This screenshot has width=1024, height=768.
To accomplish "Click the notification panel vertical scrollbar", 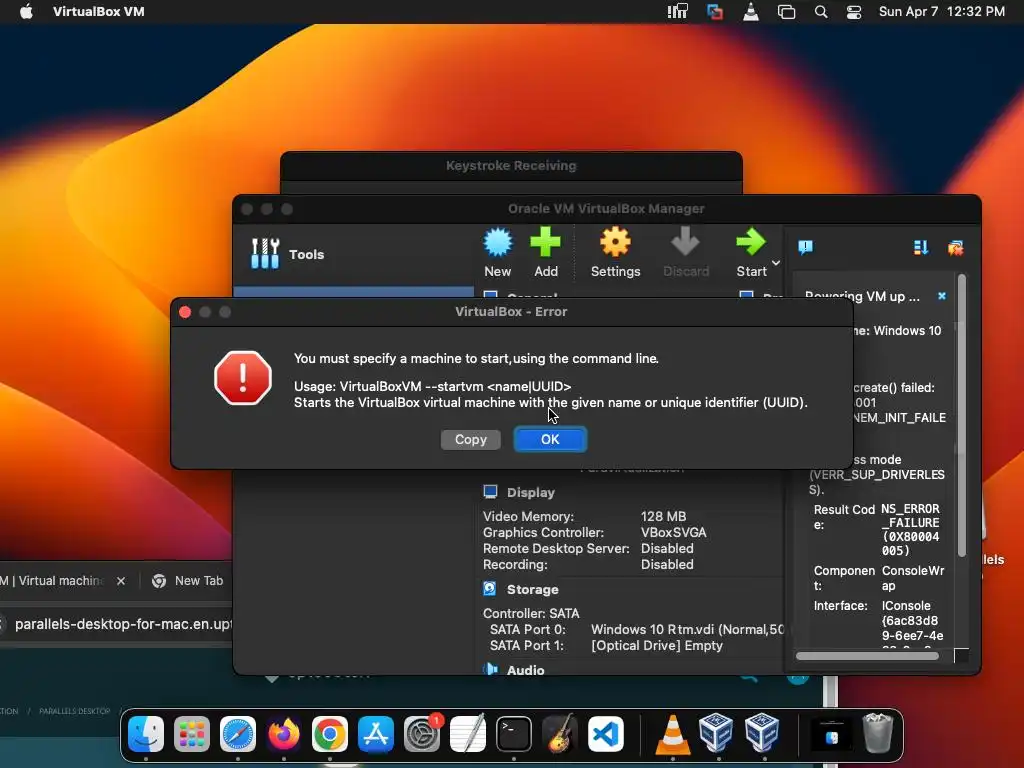I will [x=961, y=415].
